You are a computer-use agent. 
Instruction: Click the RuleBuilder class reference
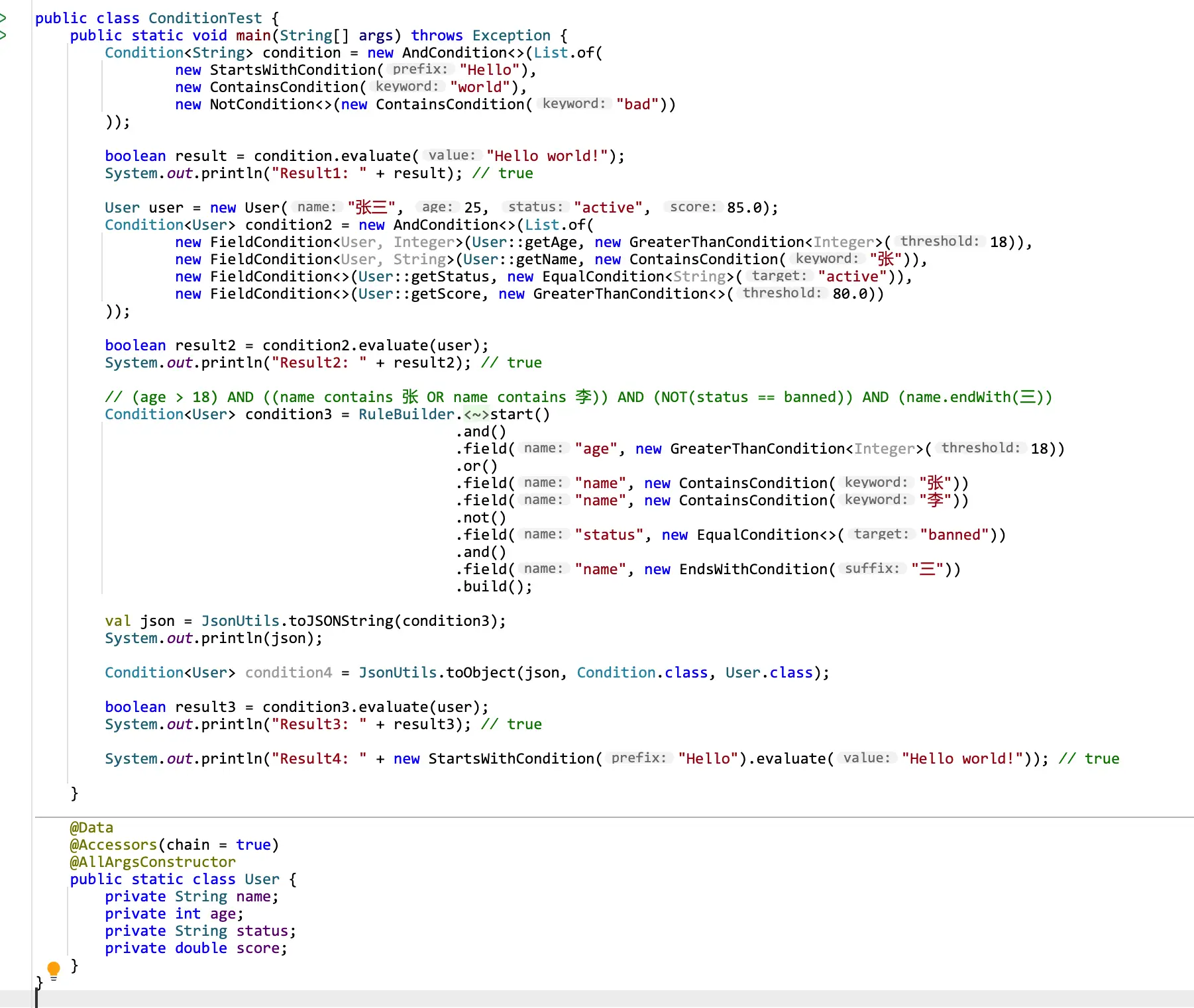(x=406, y=415)
